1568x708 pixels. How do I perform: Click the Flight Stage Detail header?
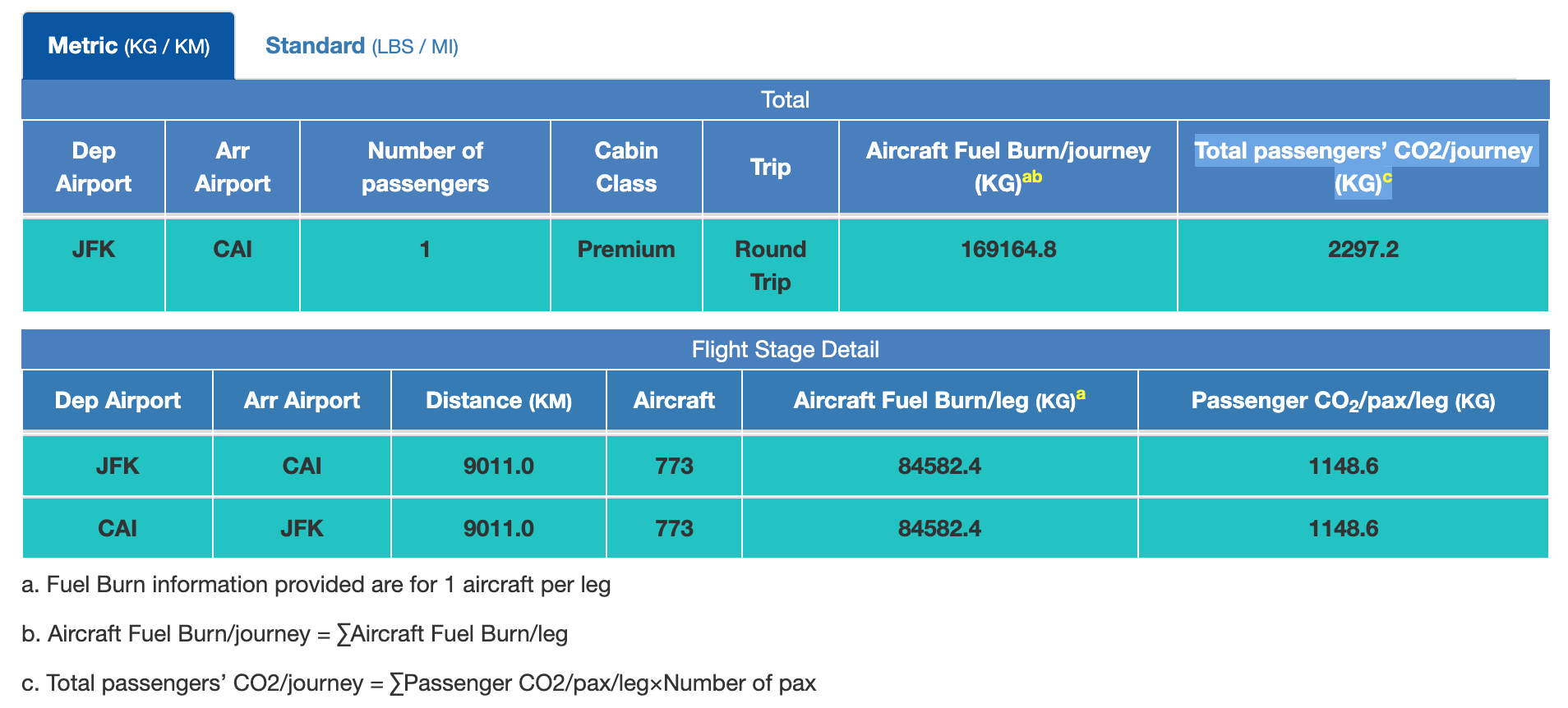point(785,350)
